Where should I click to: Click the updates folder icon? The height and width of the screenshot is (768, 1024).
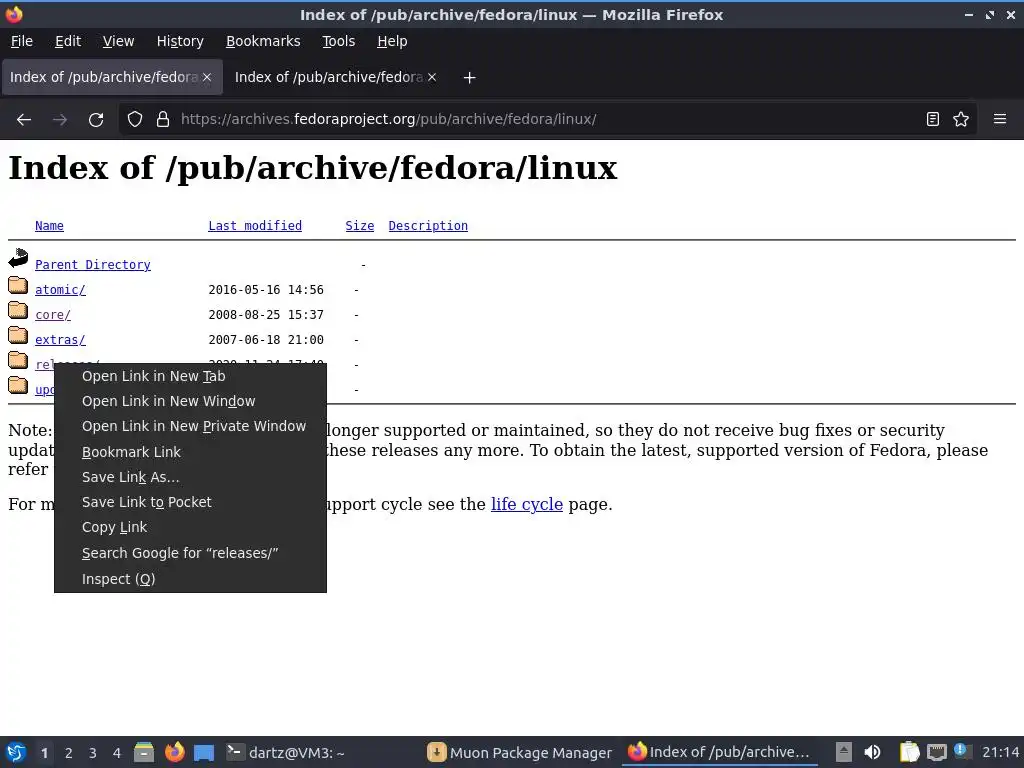[x=18, y=386]
